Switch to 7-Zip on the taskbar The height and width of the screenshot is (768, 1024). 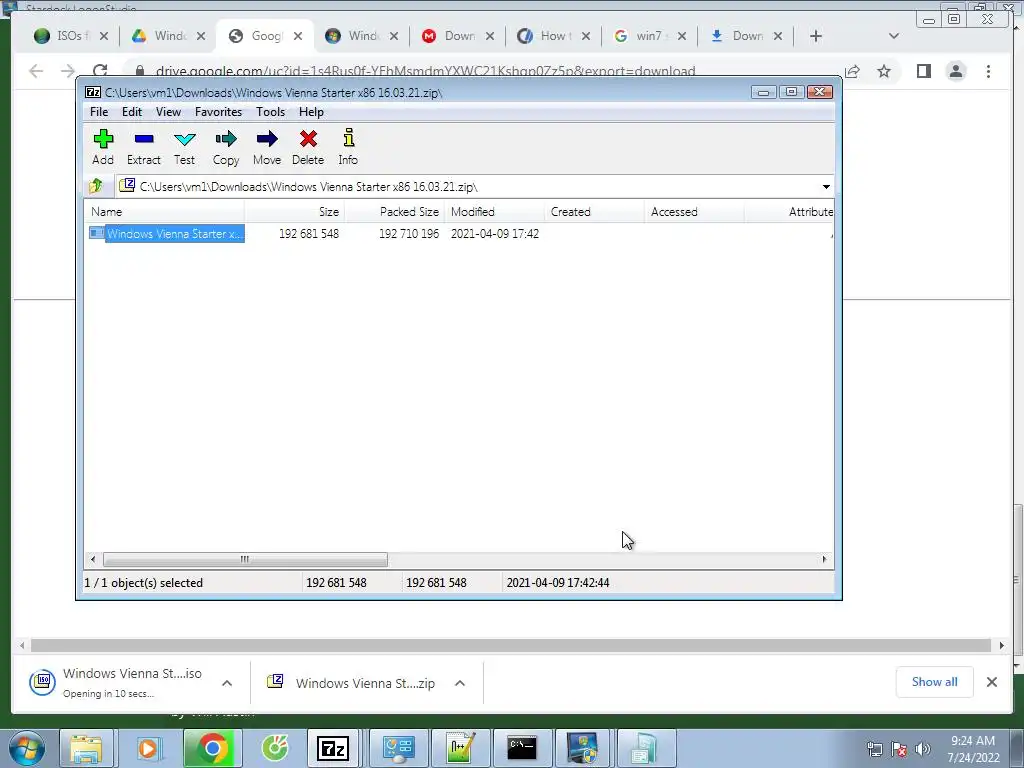coord(333,748)
